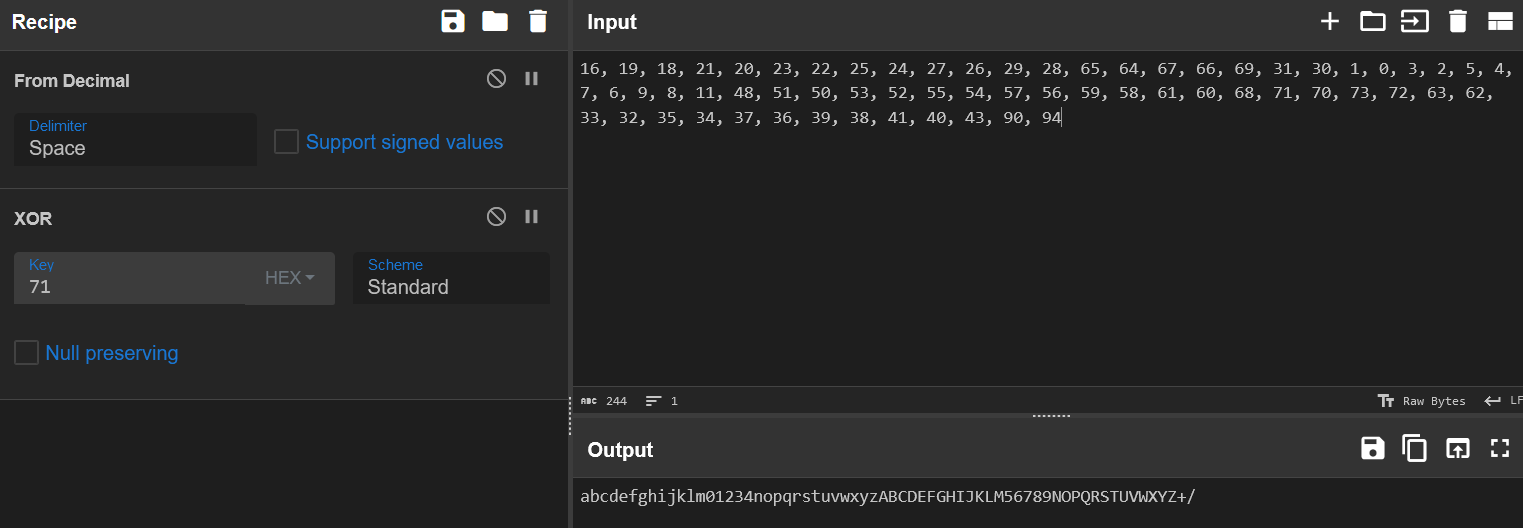
Task: Clear input with trash icon
Action: point(1458,21)
